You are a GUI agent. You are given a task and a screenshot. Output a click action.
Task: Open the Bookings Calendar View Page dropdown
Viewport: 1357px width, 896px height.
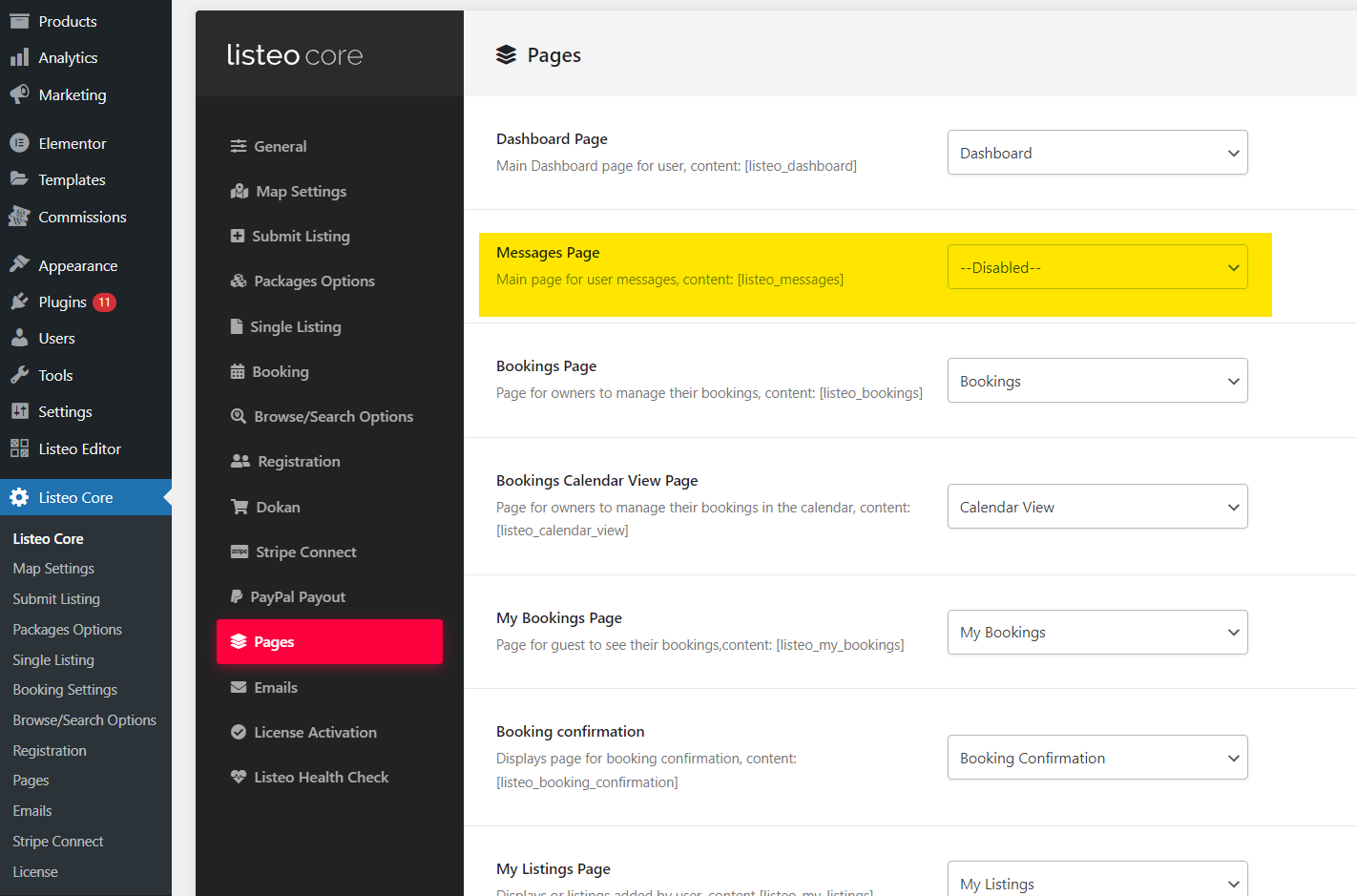coord(1096,507)
